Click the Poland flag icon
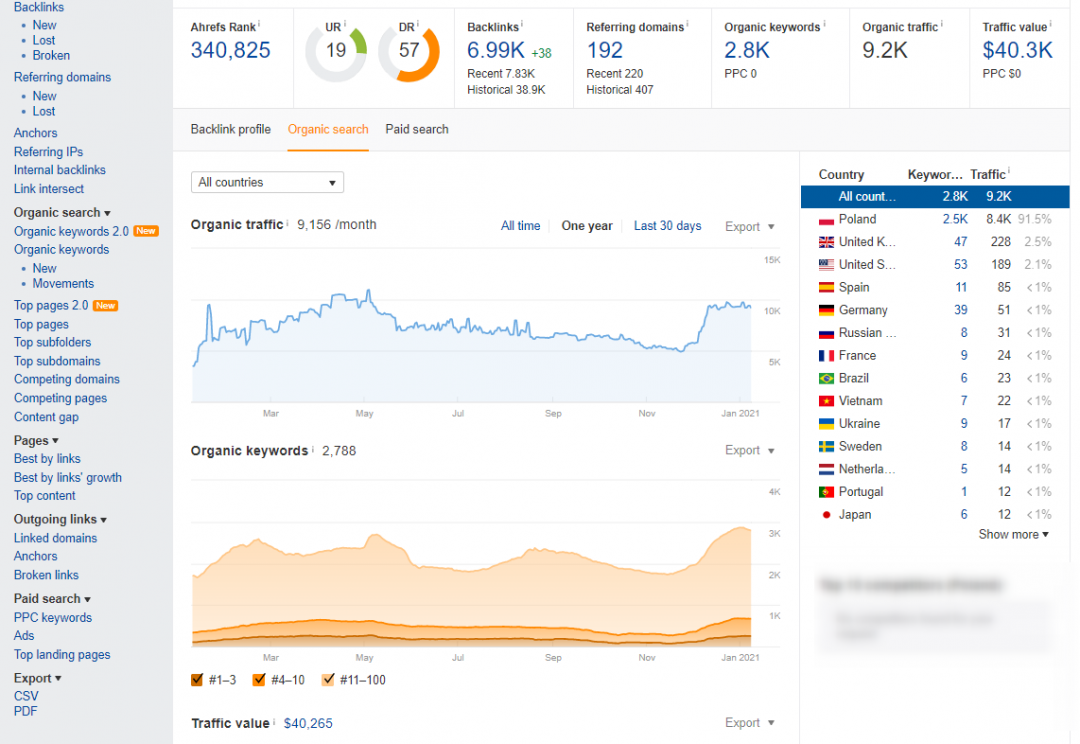 tap(826, 220)
